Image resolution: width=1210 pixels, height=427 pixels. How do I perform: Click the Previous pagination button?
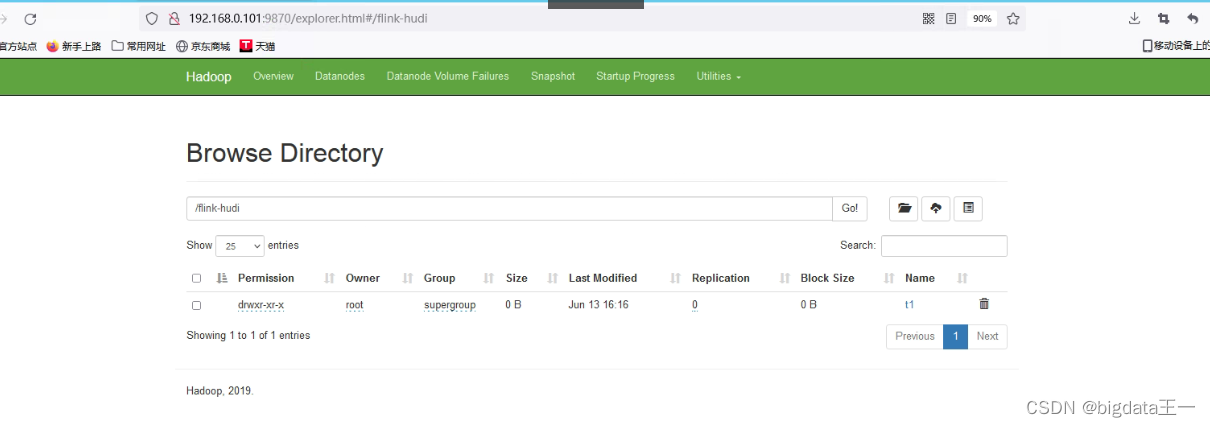click(915, 336)
